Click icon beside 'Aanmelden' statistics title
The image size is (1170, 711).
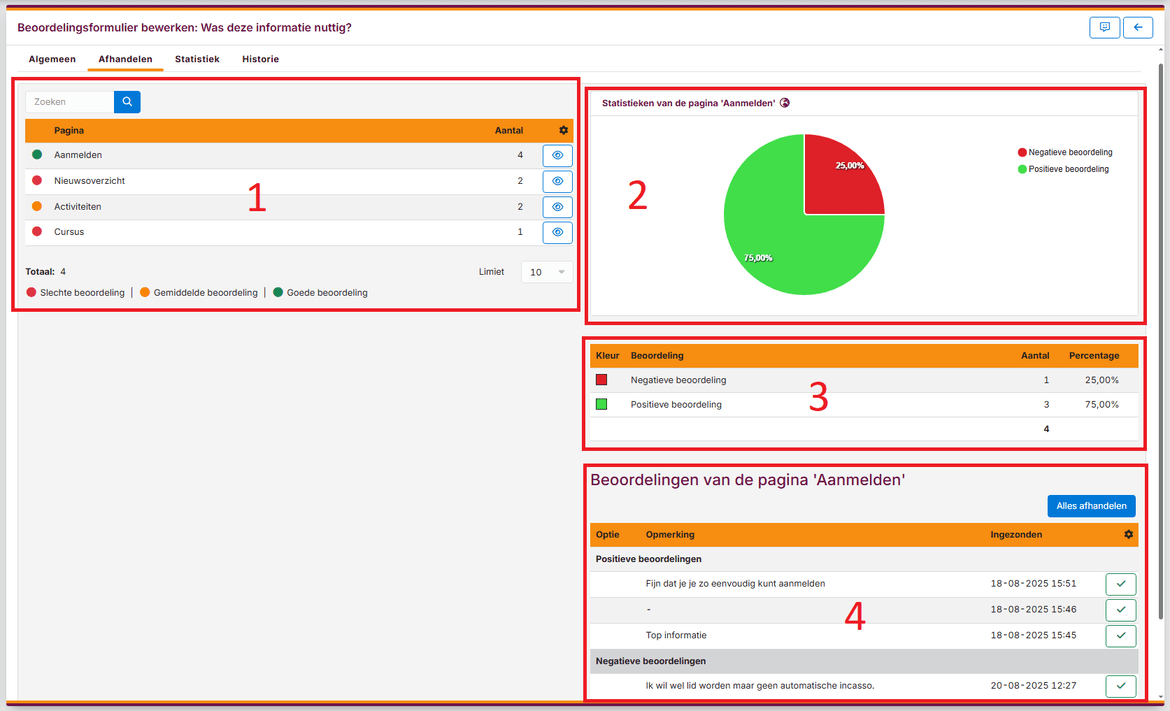click(x=785, y=103)
